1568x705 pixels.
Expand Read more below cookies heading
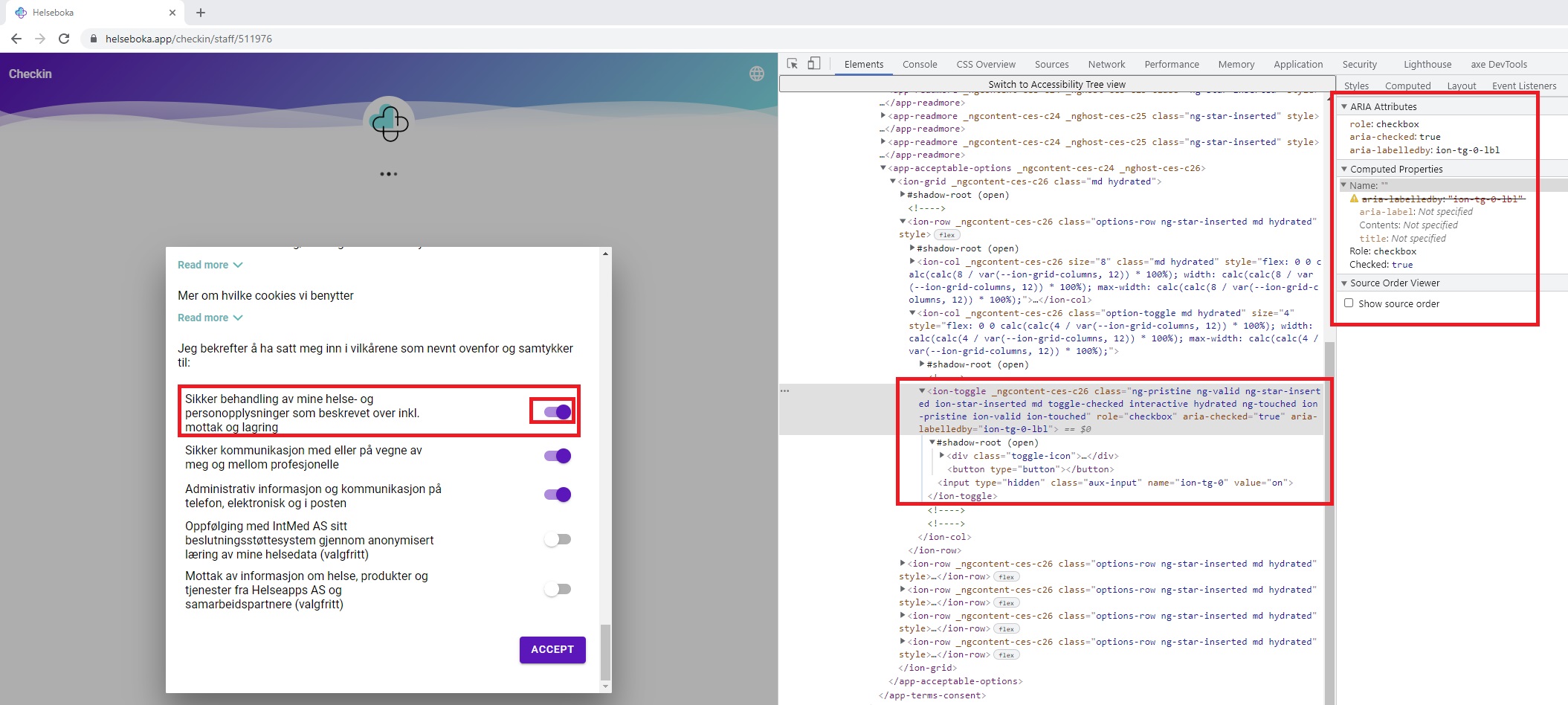point(210,318)
